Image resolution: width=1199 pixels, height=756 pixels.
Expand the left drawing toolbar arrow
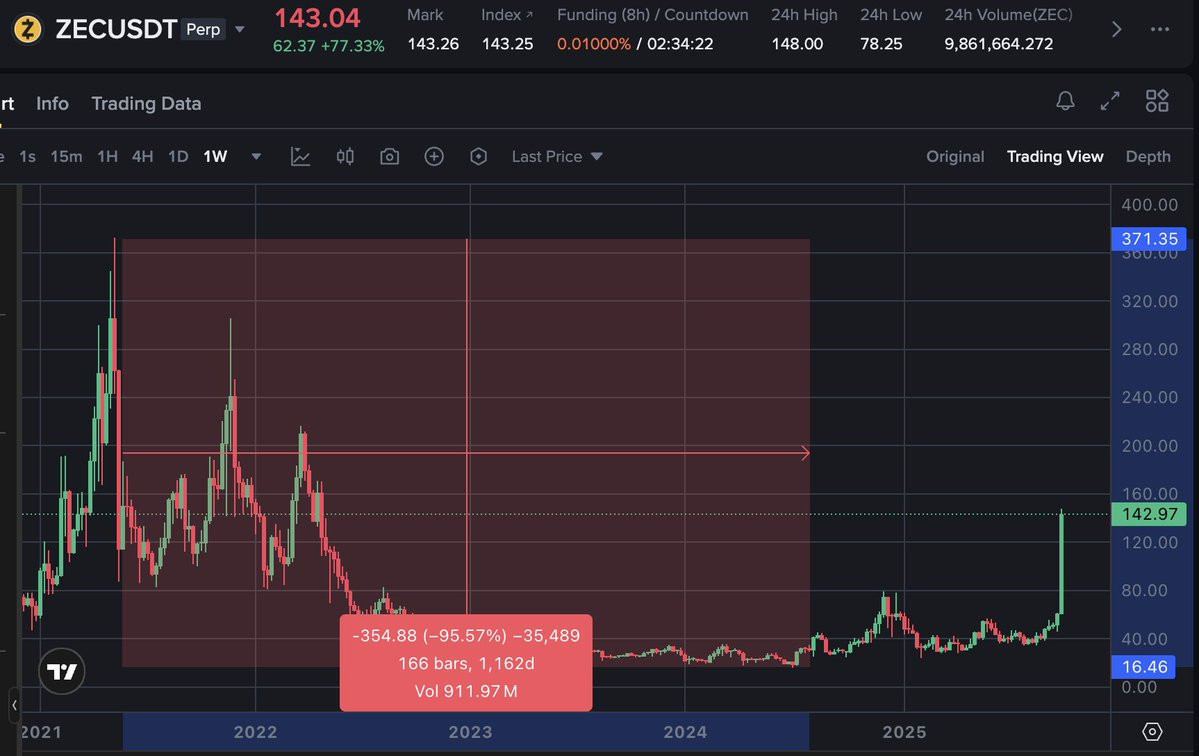[x=14, y=705]
